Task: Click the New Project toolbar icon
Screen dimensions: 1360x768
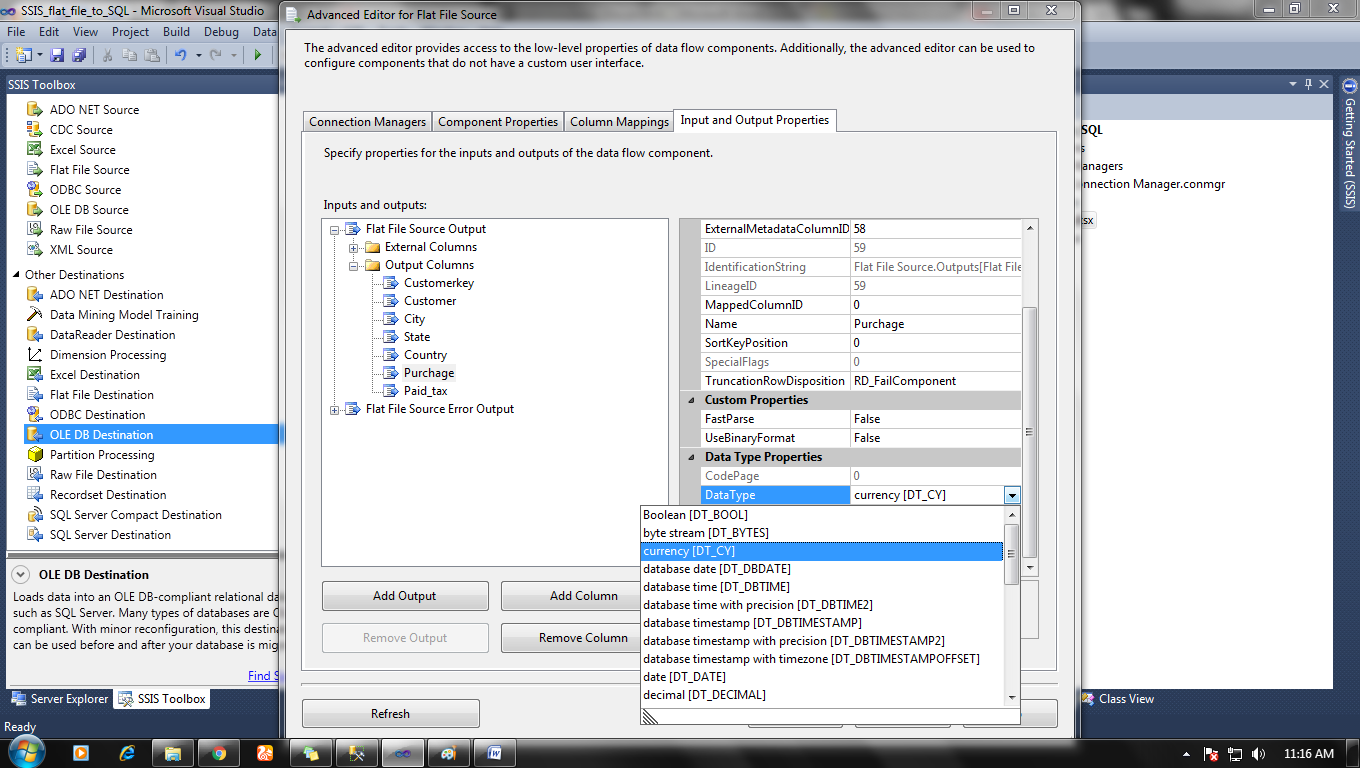Action: [x=23, y=55]
